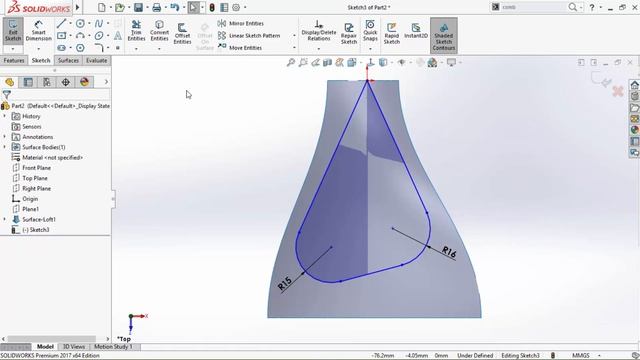Click the Undo icon
The image size is (640, 360).
pos(175,7)
